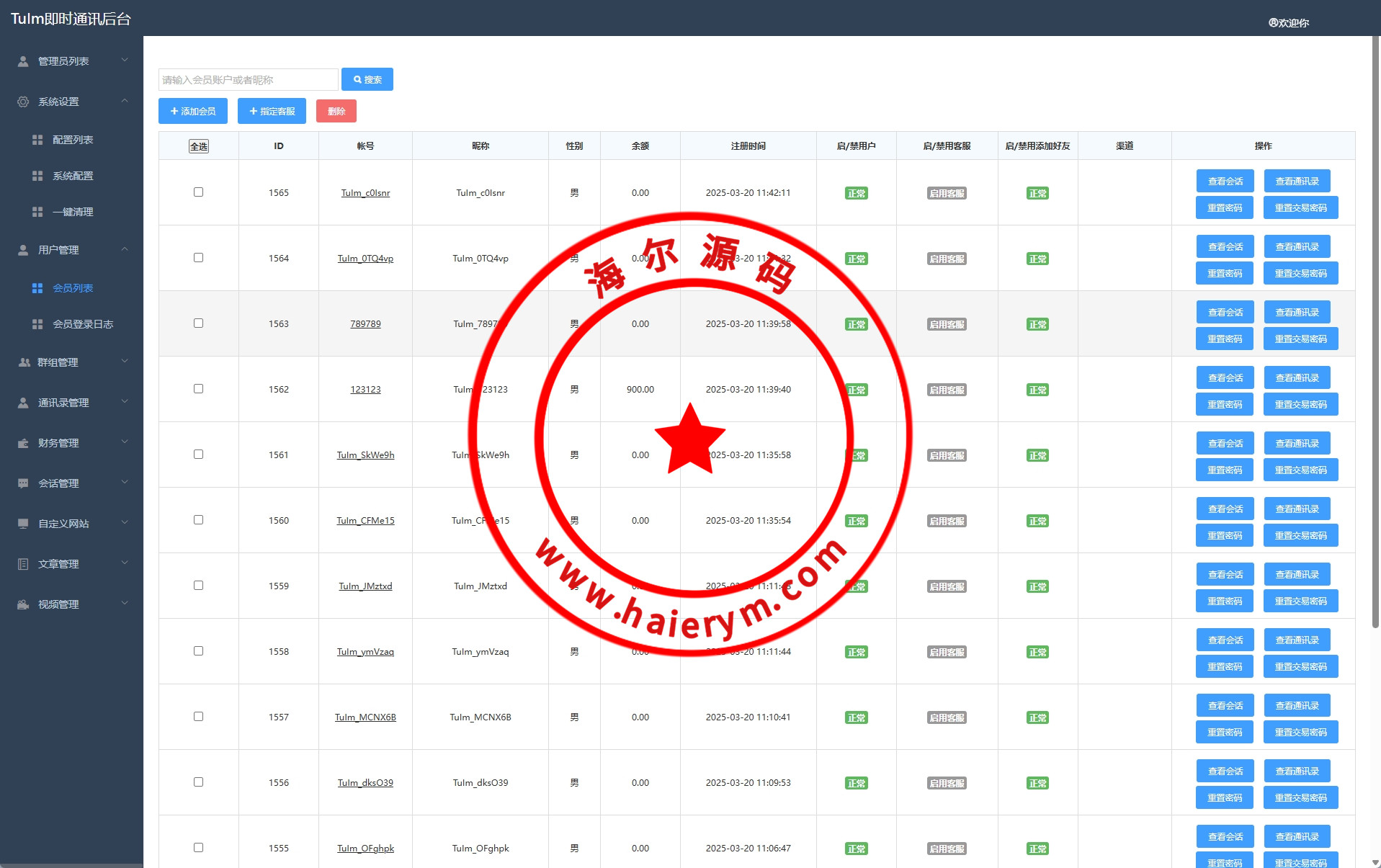Viewport: 1381px width, 868px height.
Task: Click the session management chat icon
Action: [23, 483]
